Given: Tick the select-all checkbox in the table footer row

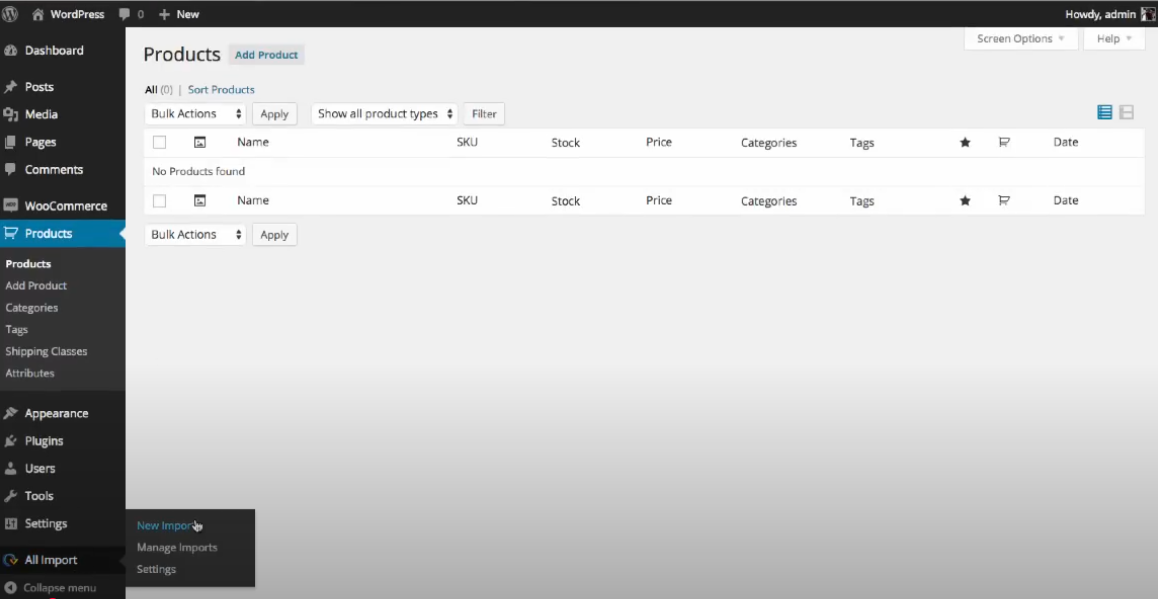Looking at the screenshot, I should click(x=160, y=201).
